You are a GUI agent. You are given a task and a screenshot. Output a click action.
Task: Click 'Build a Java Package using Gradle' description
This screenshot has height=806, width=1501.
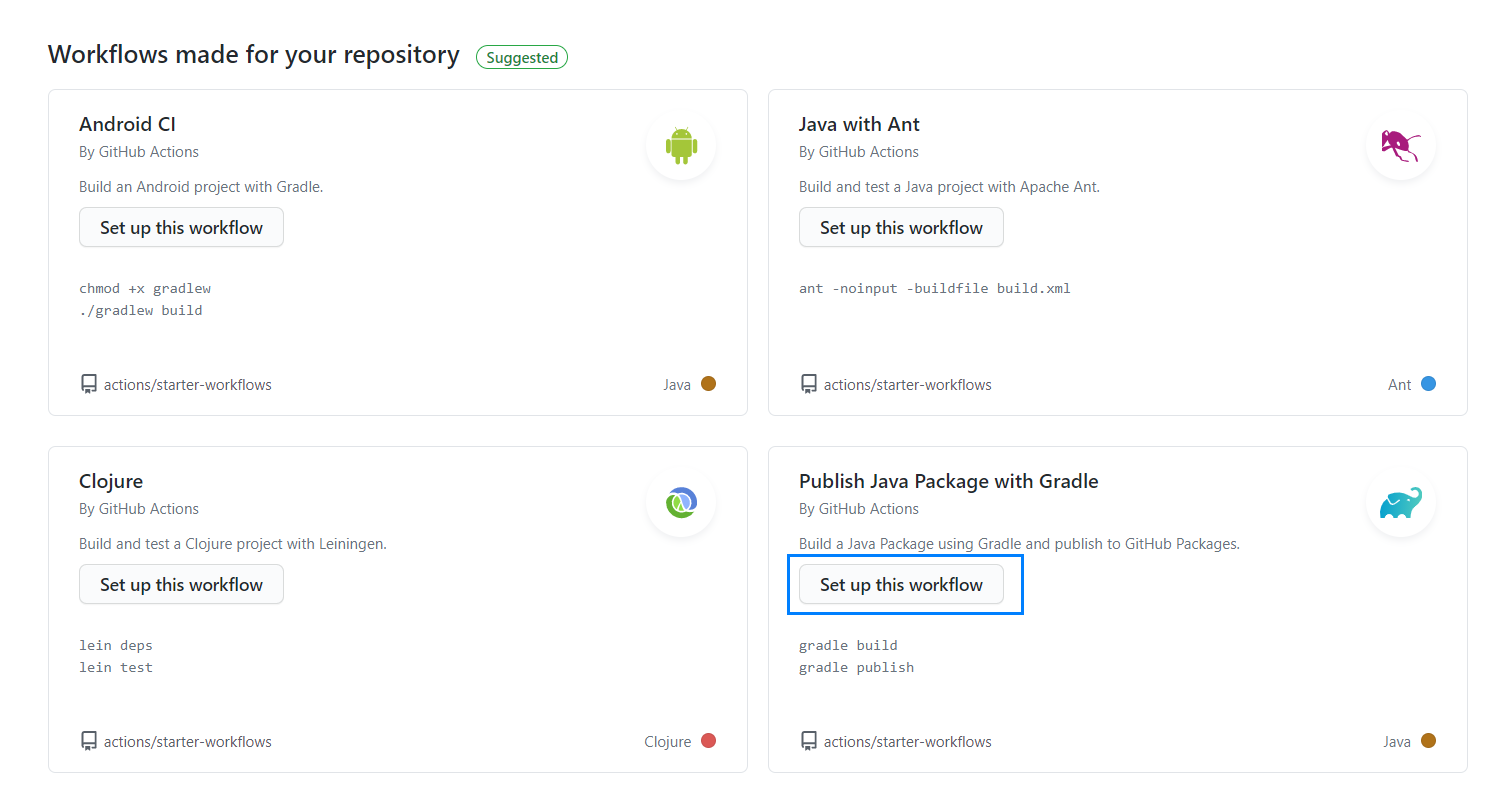pyautogui.click(x=1019, y=544)
